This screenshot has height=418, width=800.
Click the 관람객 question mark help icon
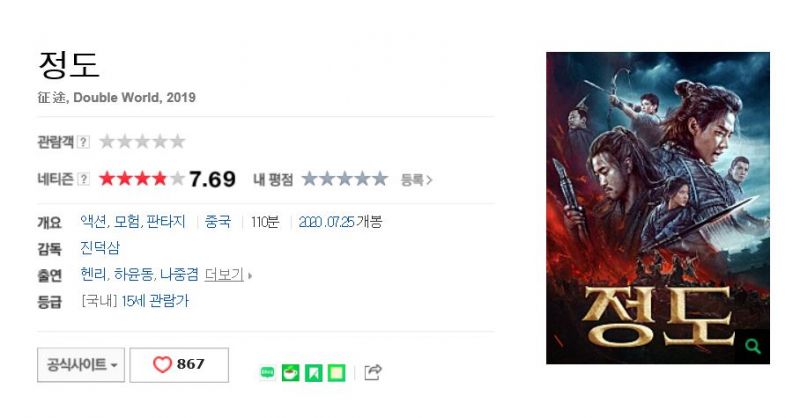point(83,142)
